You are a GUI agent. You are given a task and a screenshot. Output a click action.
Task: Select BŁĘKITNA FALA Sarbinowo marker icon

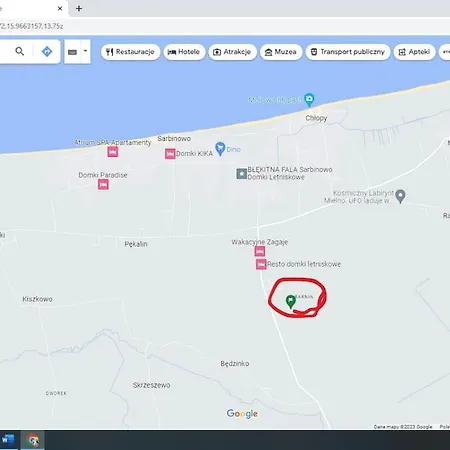[242, 174]
